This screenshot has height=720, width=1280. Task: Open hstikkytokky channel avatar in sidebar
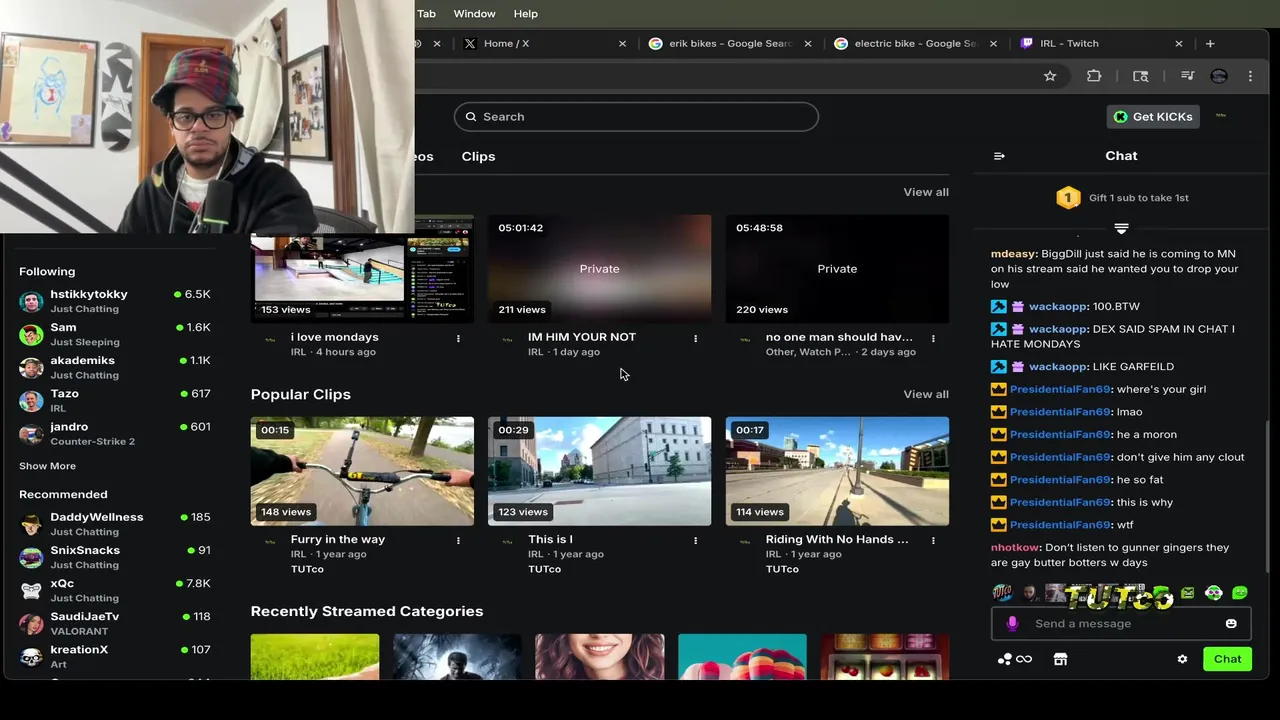[31, 301]
